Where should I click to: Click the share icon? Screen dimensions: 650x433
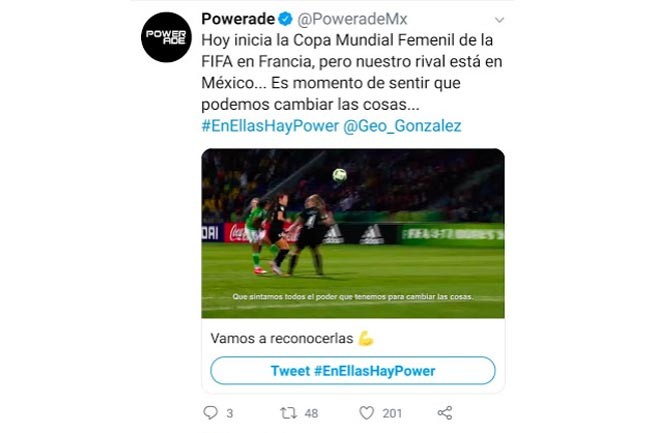coord(445,413)
